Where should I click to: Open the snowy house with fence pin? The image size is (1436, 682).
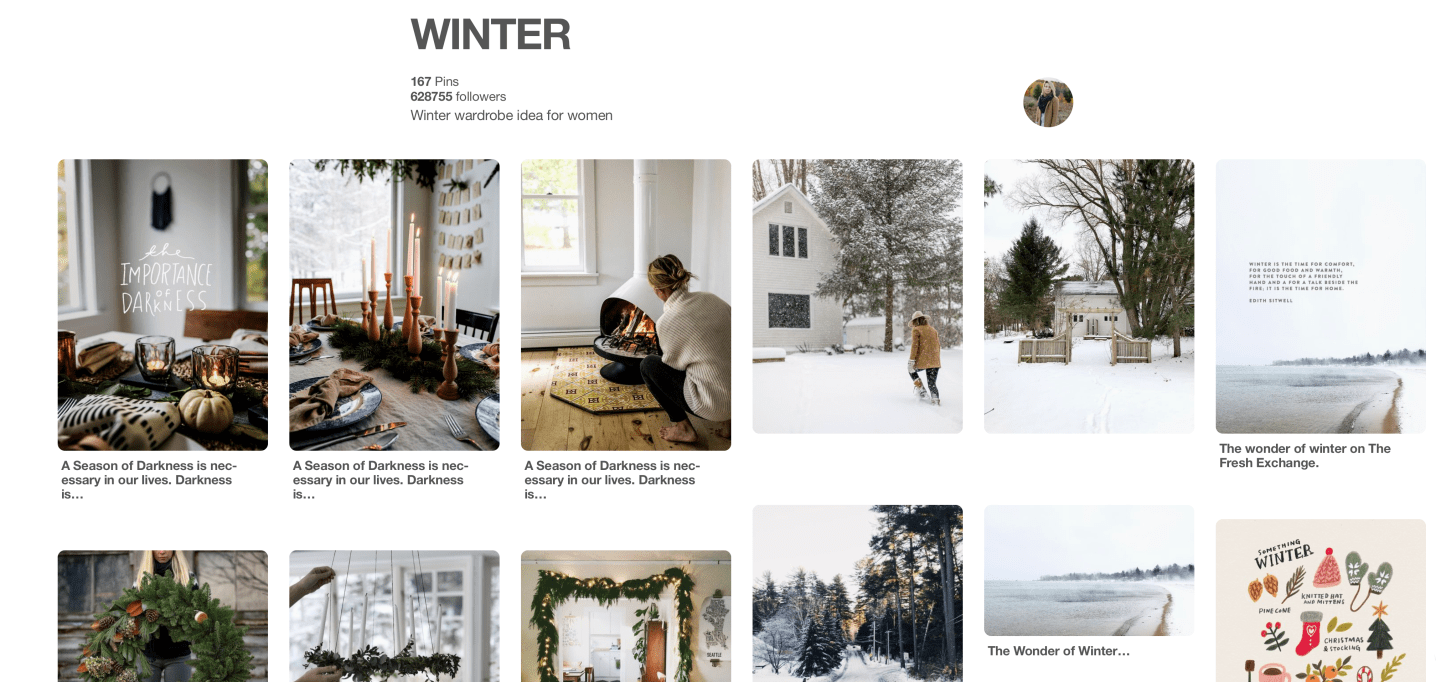pos(1089,296)
